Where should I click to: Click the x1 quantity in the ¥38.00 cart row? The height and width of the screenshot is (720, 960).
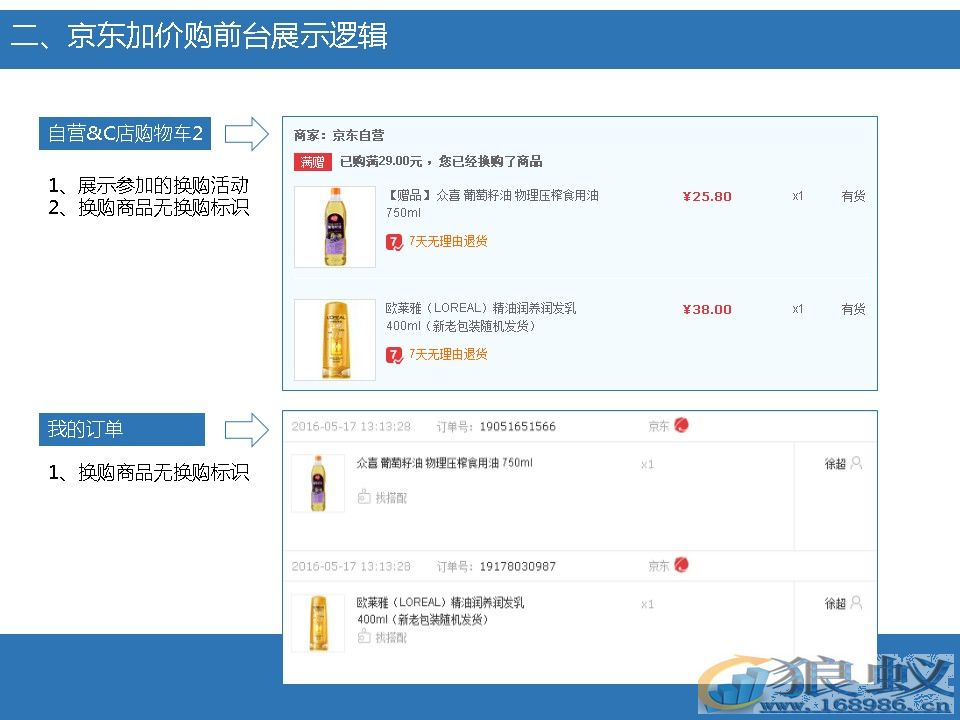797,309
